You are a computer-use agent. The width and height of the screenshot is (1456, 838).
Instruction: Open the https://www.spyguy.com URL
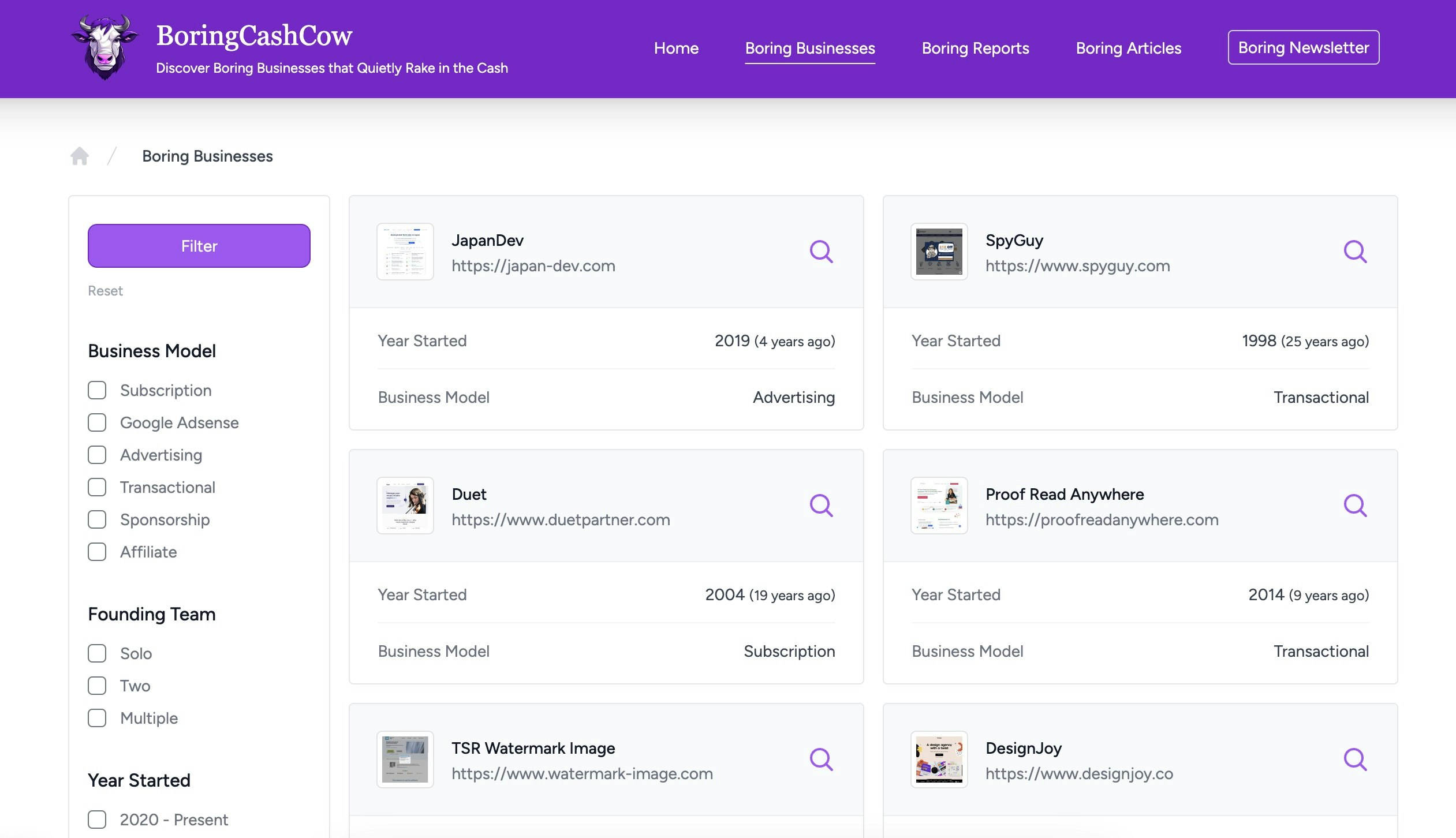(1077, 265)
